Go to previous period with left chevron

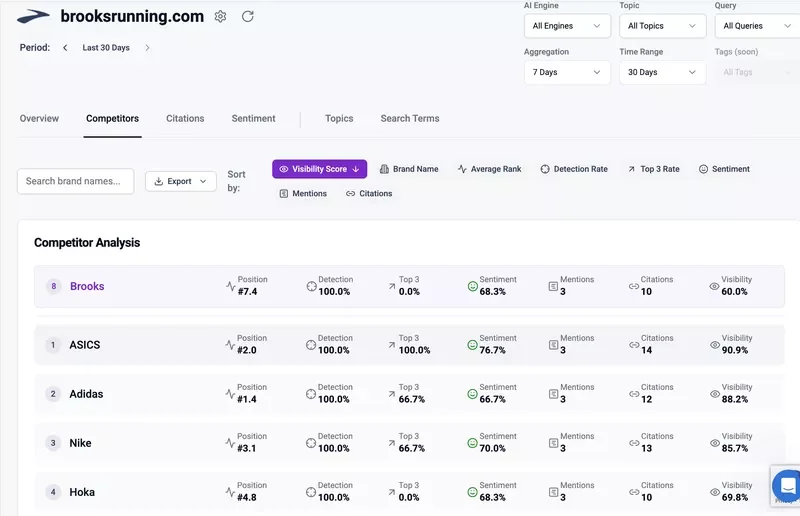pos(65,48)
